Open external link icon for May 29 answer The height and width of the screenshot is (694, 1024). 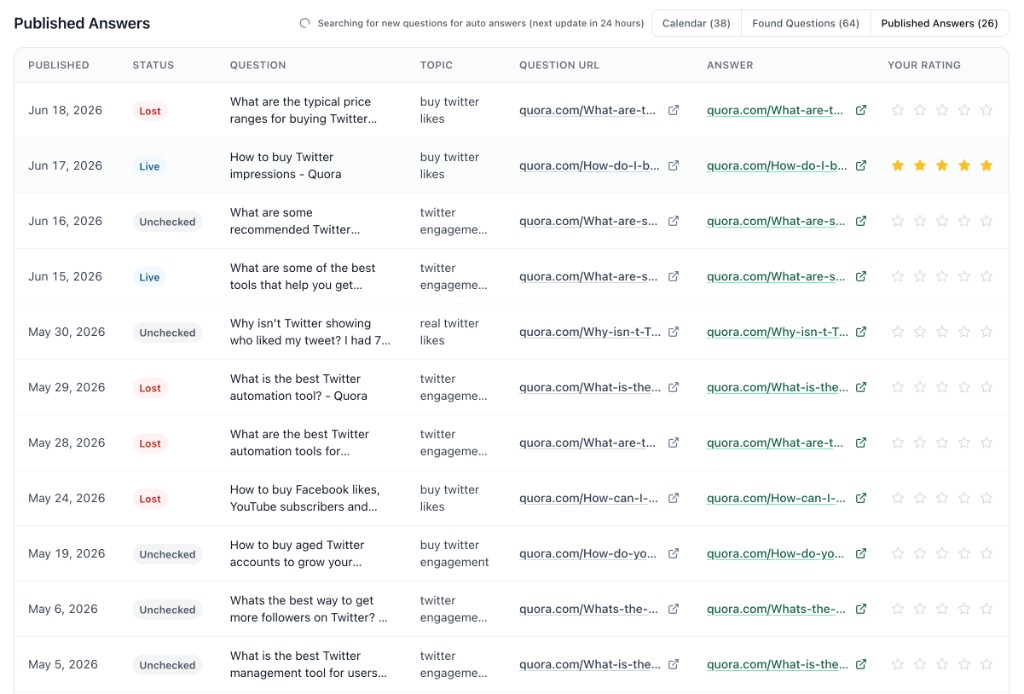(861, 388)
